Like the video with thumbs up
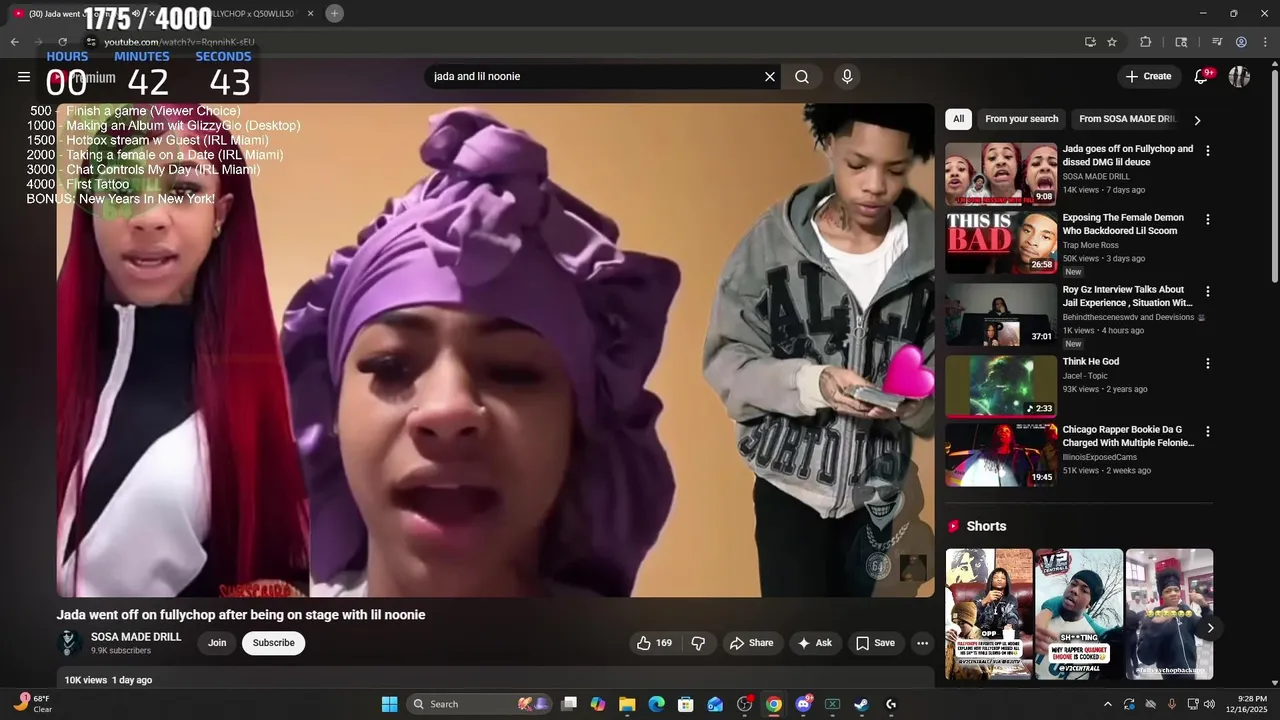Viewport: 1280px width, 720px height. 654,643
